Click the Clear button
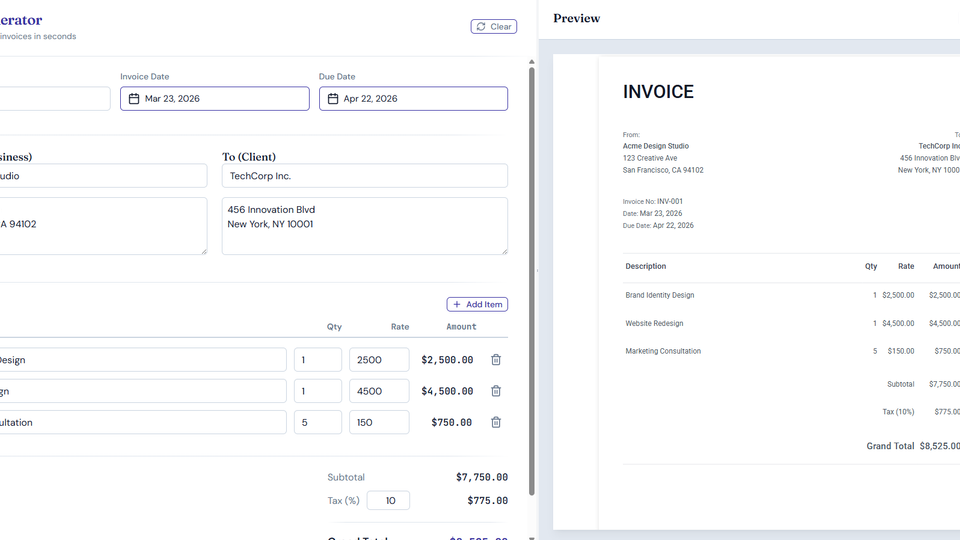 coord(494,27)
